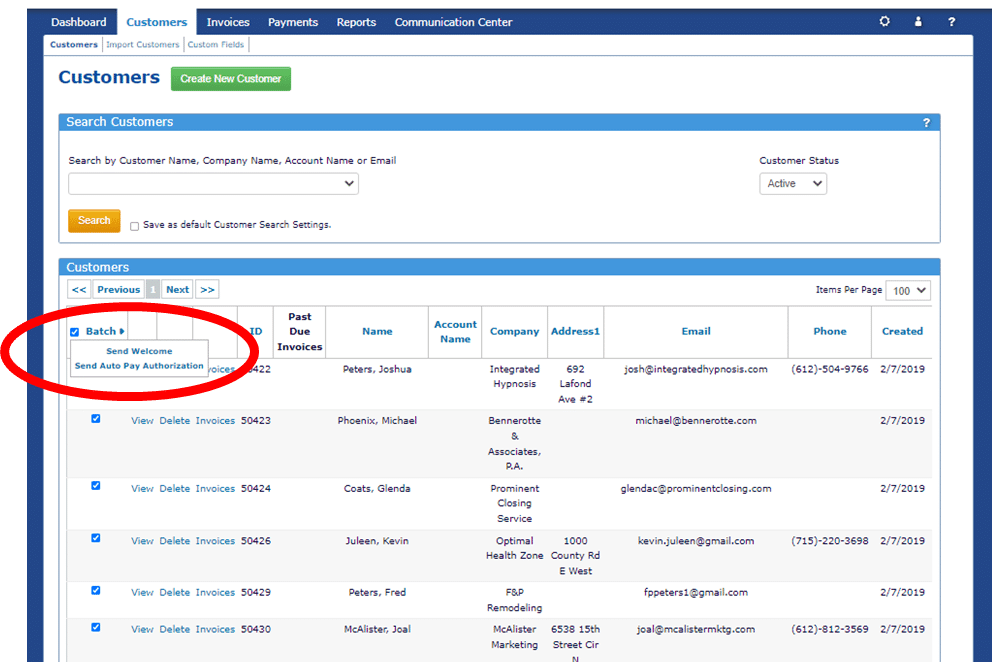Select the Customers main tab
Viewport: 992px width, 662px height.
click(x=156, y=22)
